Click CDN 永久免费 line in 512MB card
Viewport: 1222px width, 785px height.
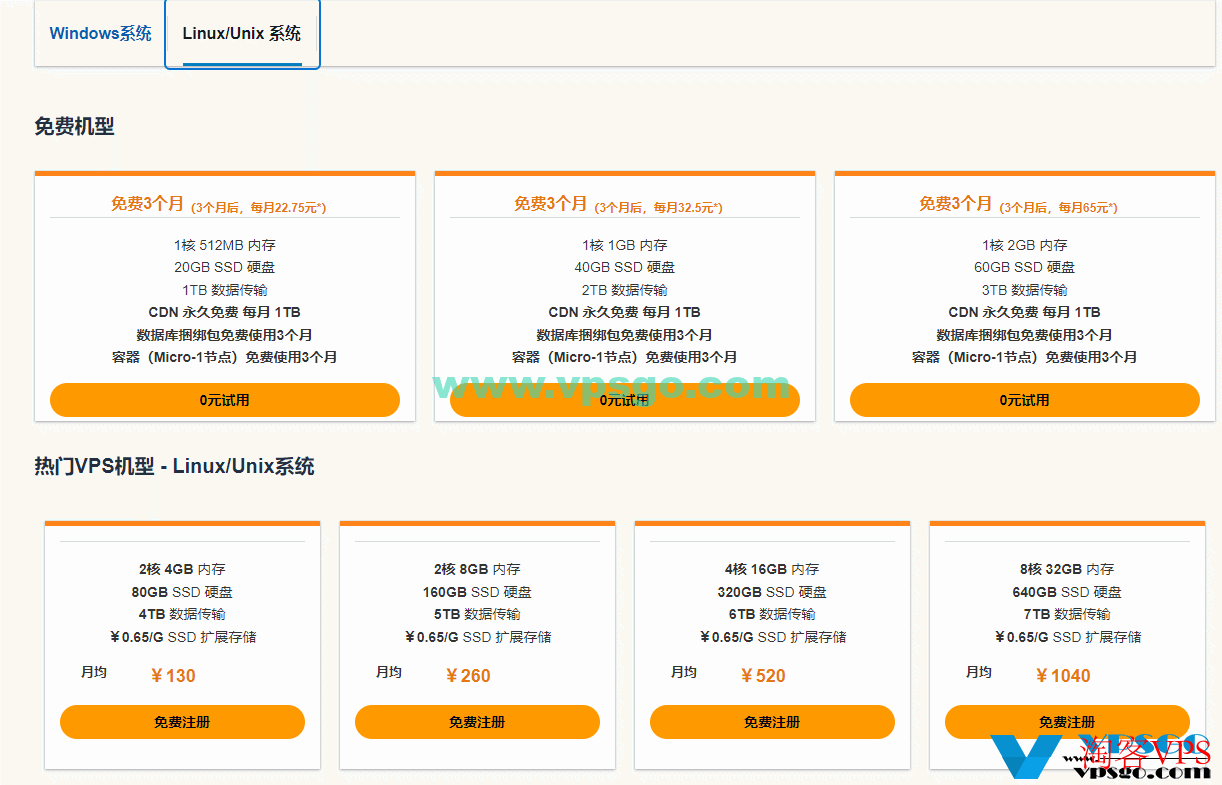pyautogui.click(x=225, y=312)
